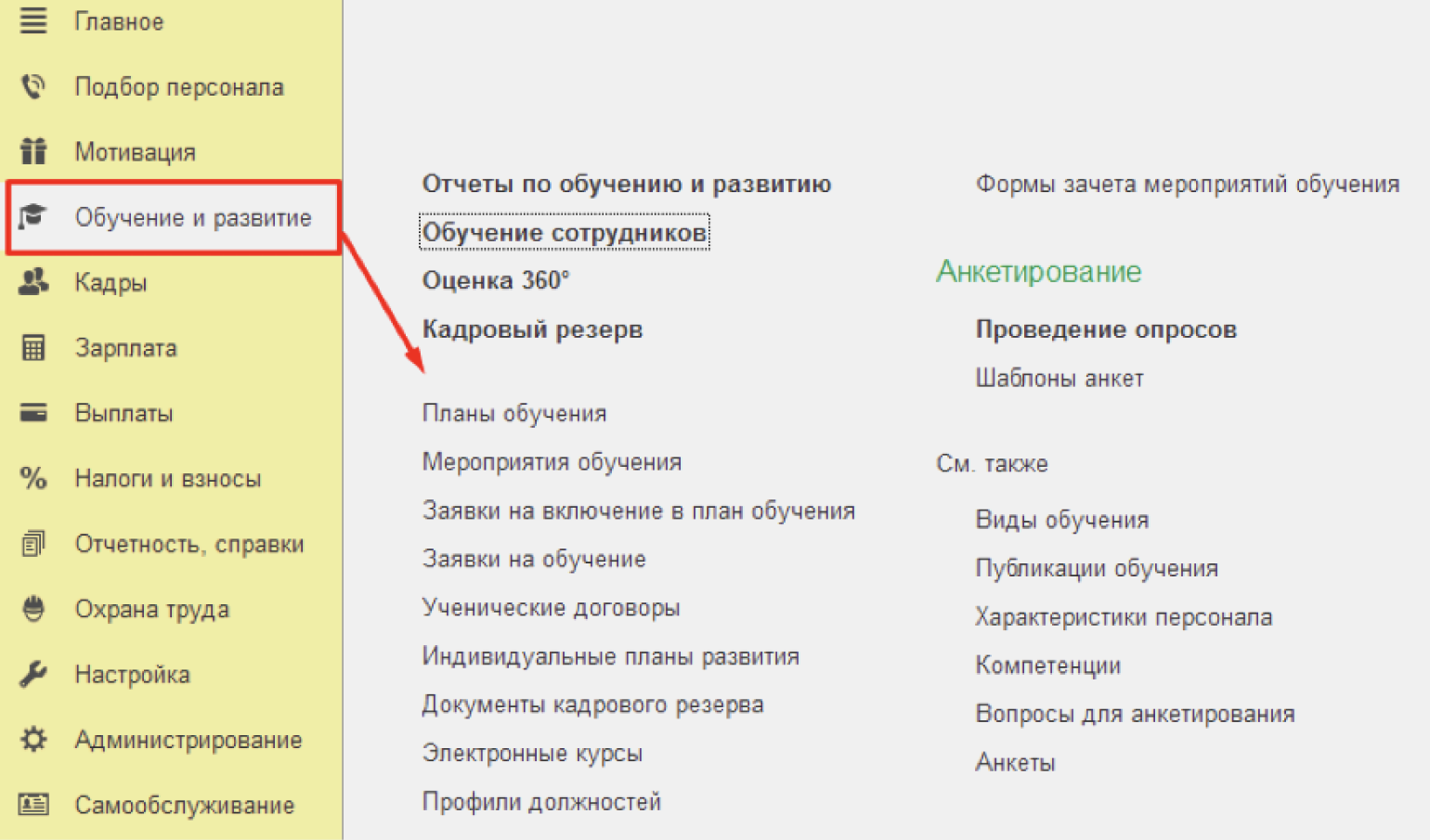Click the documents icon for Отчетность, справки
1430x840 pixels.
(33, 543)
